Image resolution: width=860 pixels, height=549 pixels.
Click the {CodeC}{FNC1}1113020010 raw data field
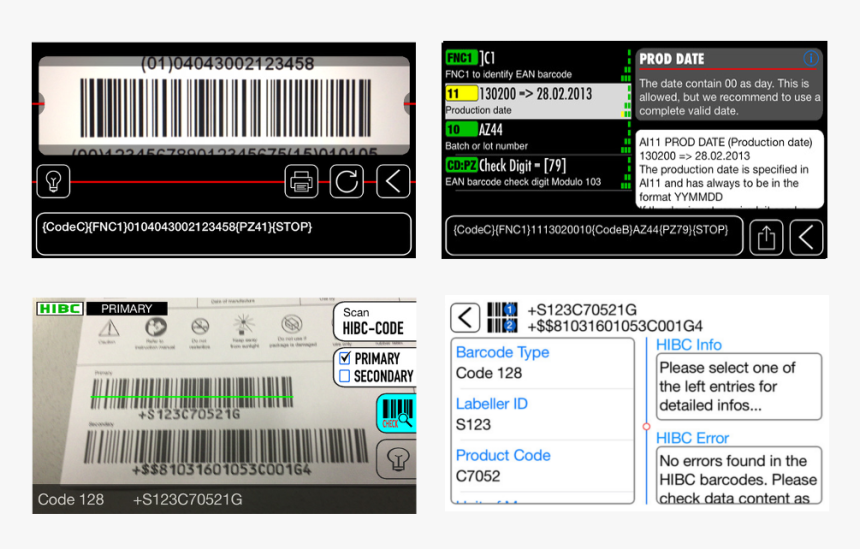tap(595, 236)
